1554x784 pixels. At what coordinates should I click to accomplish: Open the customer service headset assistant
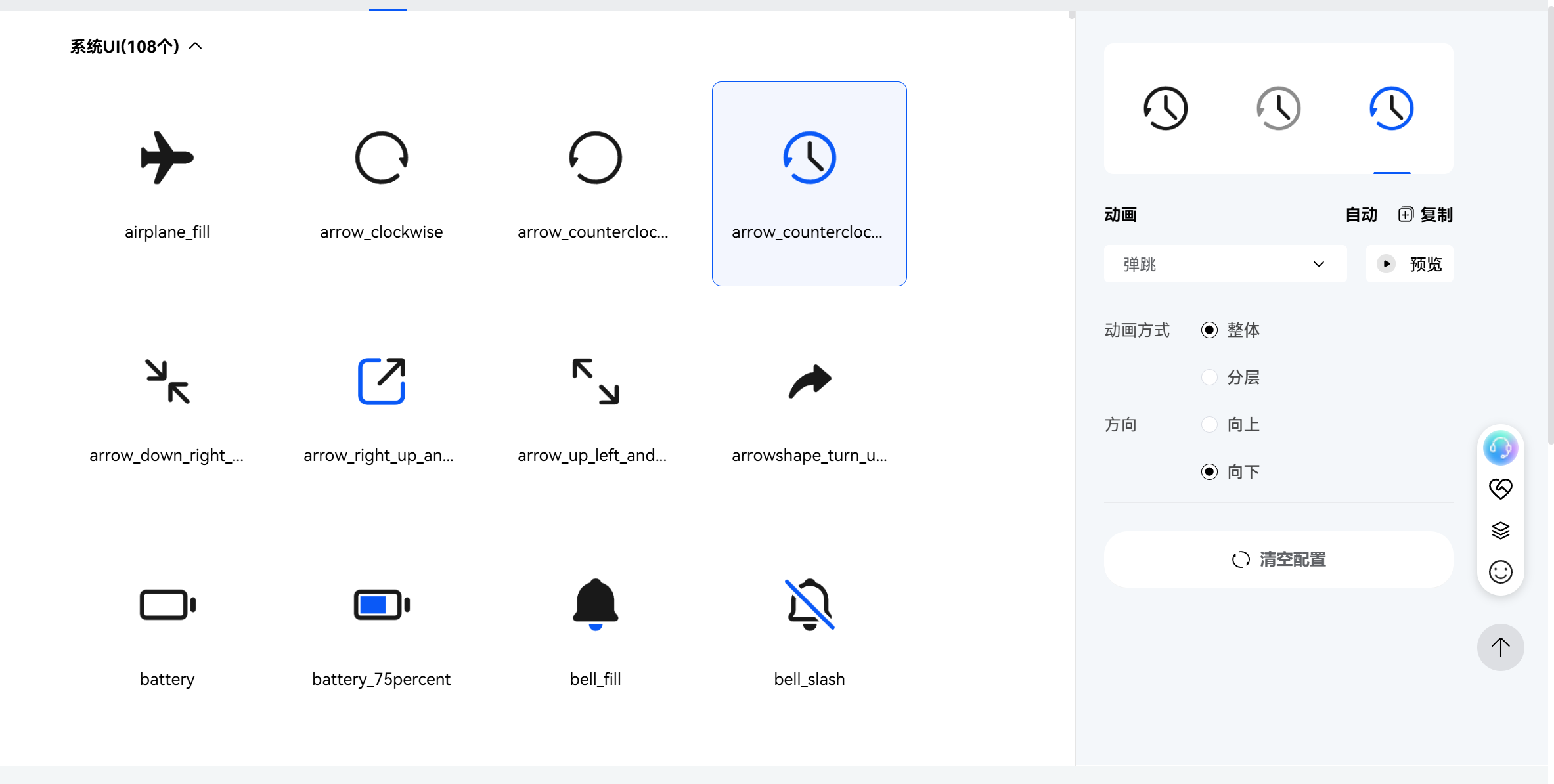[x=1500, y=448]
